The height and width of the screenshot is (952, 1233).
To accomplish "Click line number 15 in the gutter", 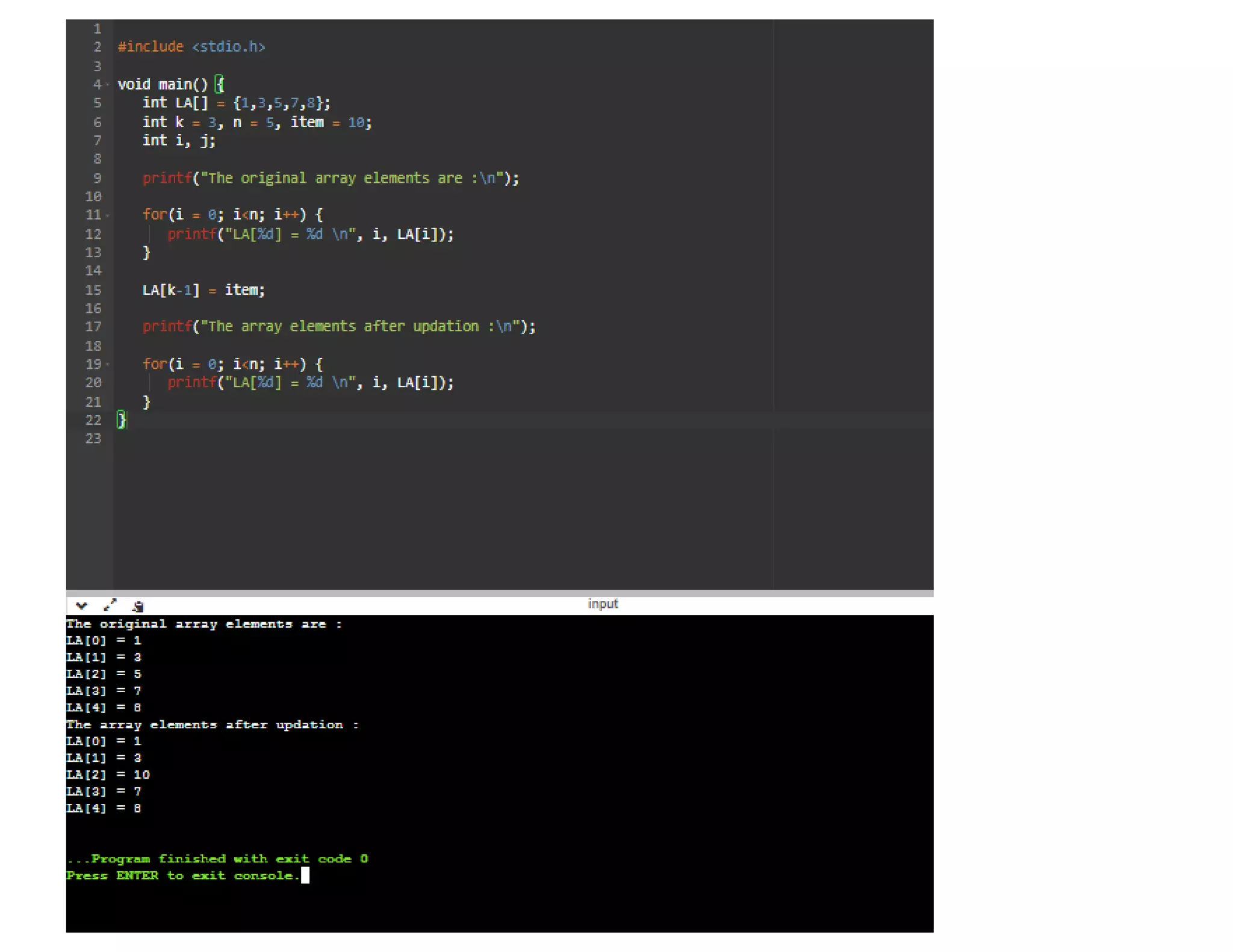I will click(93, 290).
